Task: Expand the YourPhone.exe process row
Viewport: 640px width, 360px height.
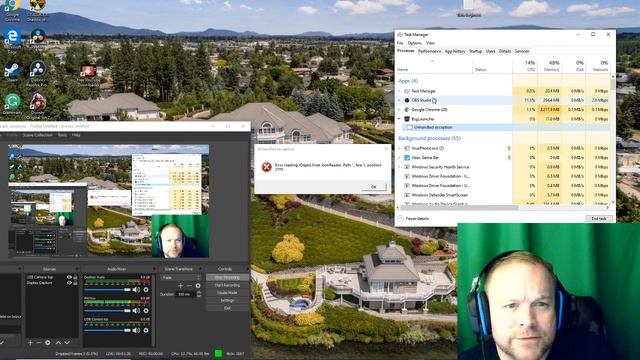Action: (x=399, y=148)
